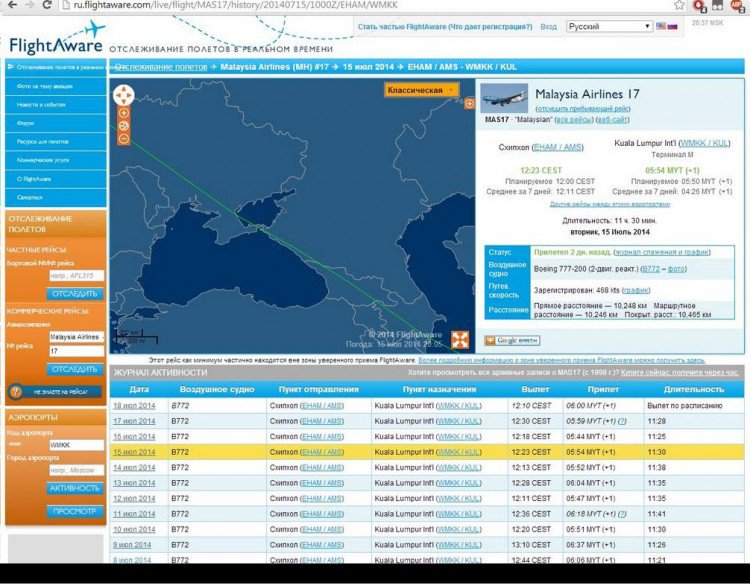
Task: Click АКТИВНОСТЬ button under airports
Action: [x=75, y=488]
